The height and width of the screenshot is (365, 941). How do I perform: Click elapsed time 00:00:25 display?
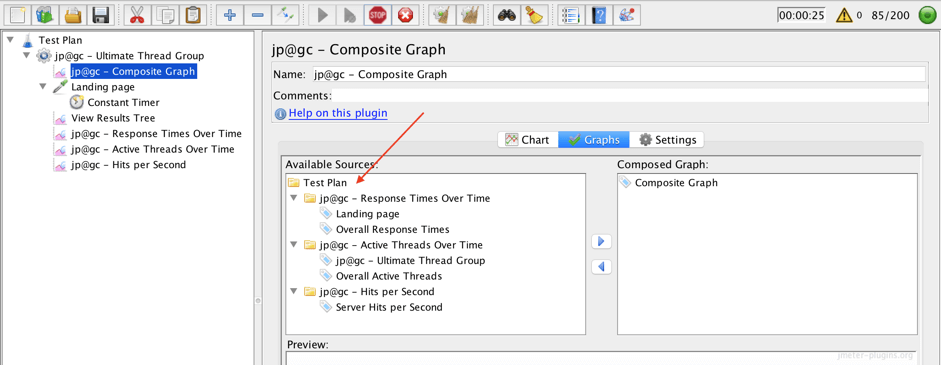tap(801, 15)
